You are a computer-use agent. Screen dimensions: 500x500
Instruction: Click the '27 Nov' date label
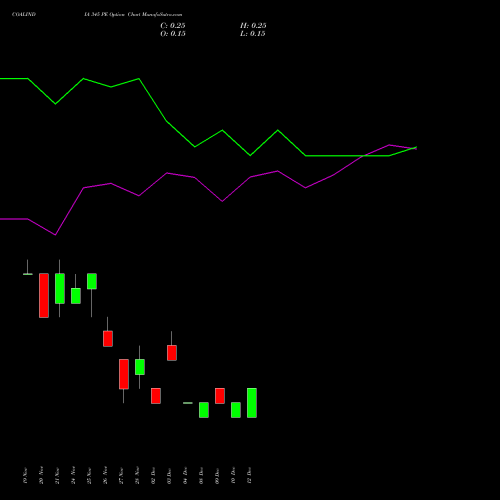(121, 475)
